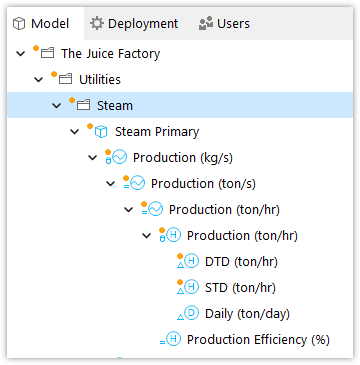Collapse the wave-icon Production (ton/hr) node
This screenshot has height=365, width=360.
129,210
